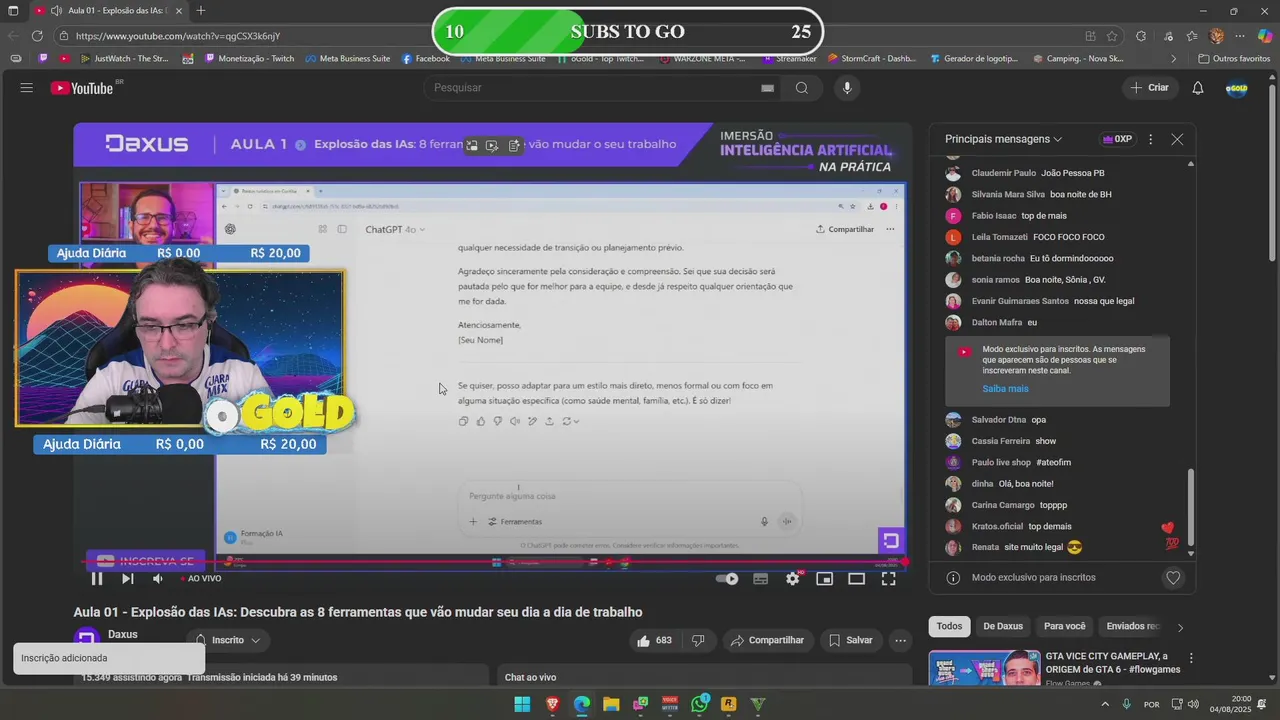Pause the live video
1280x720 pixels.
tap(97, 578)
